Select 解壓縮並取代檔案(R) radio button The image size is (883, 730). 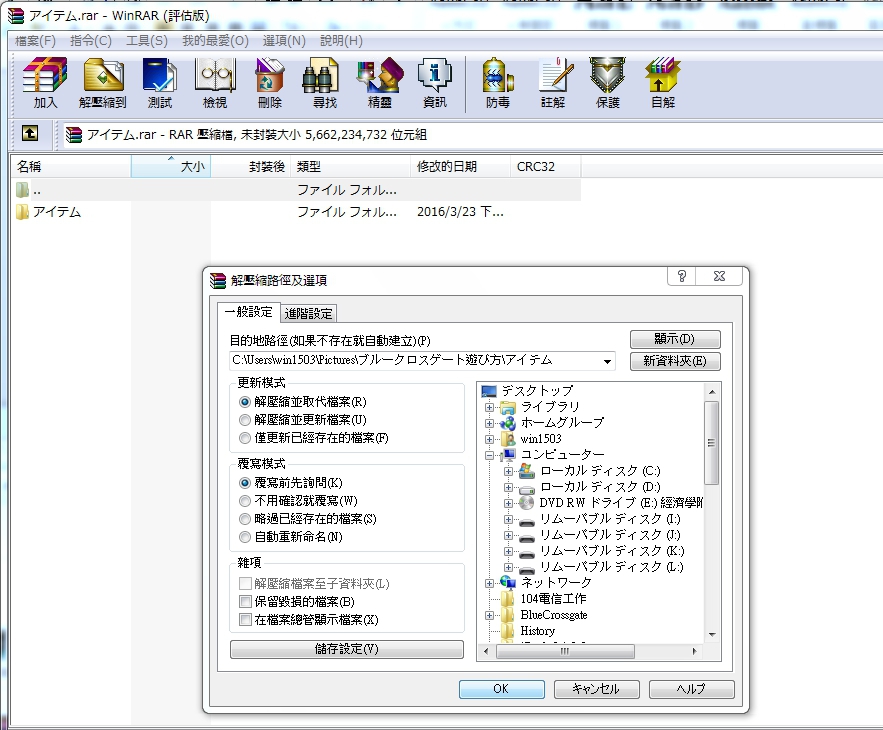tap(244, 402)
